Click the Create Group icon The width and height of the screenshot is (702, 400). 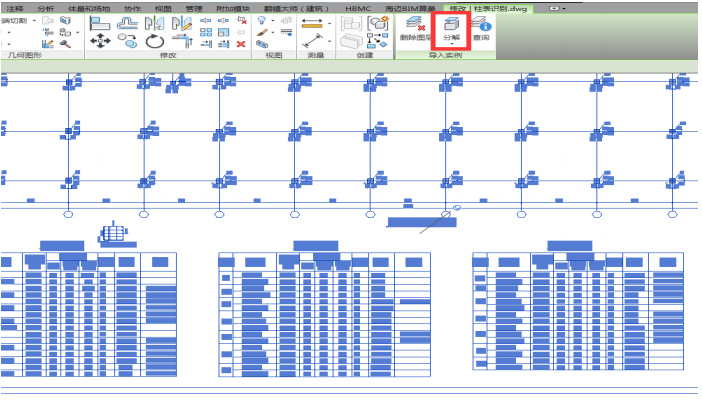click(x=378, y=23)
